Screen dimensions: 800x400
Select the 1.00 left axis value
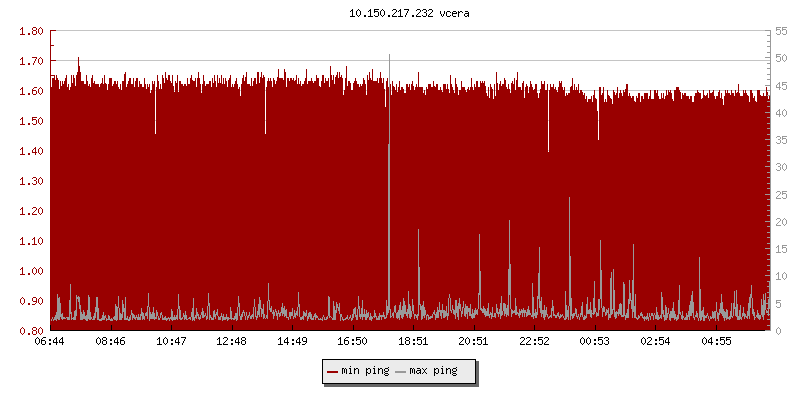click(31, 271)
